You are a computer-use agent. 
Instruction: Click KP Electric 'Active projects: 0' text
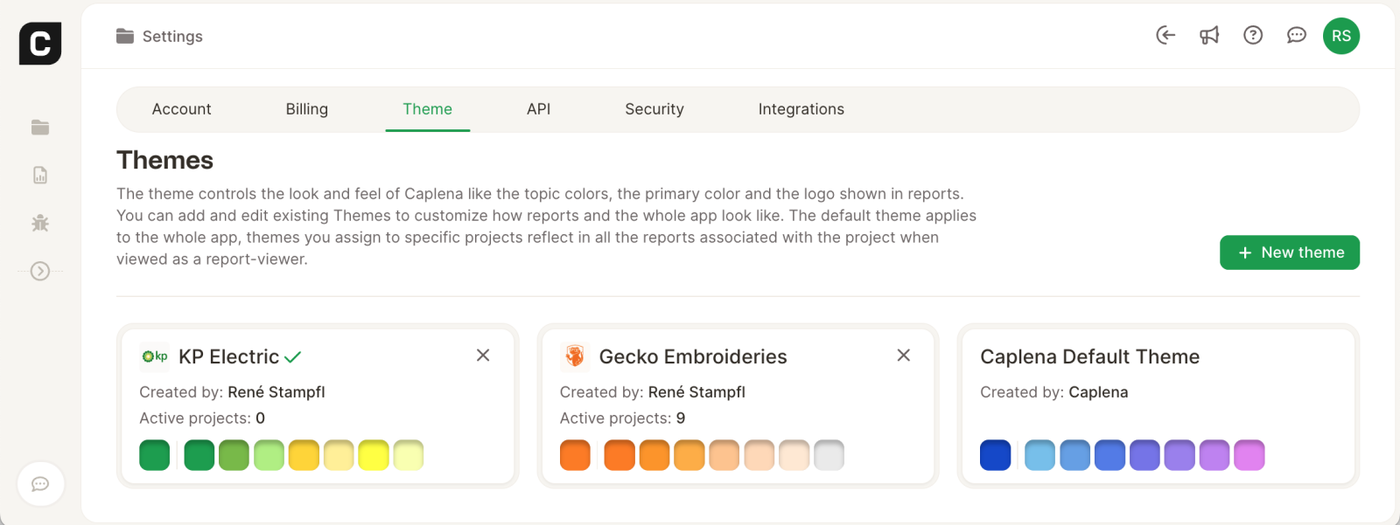pos(202,418)
